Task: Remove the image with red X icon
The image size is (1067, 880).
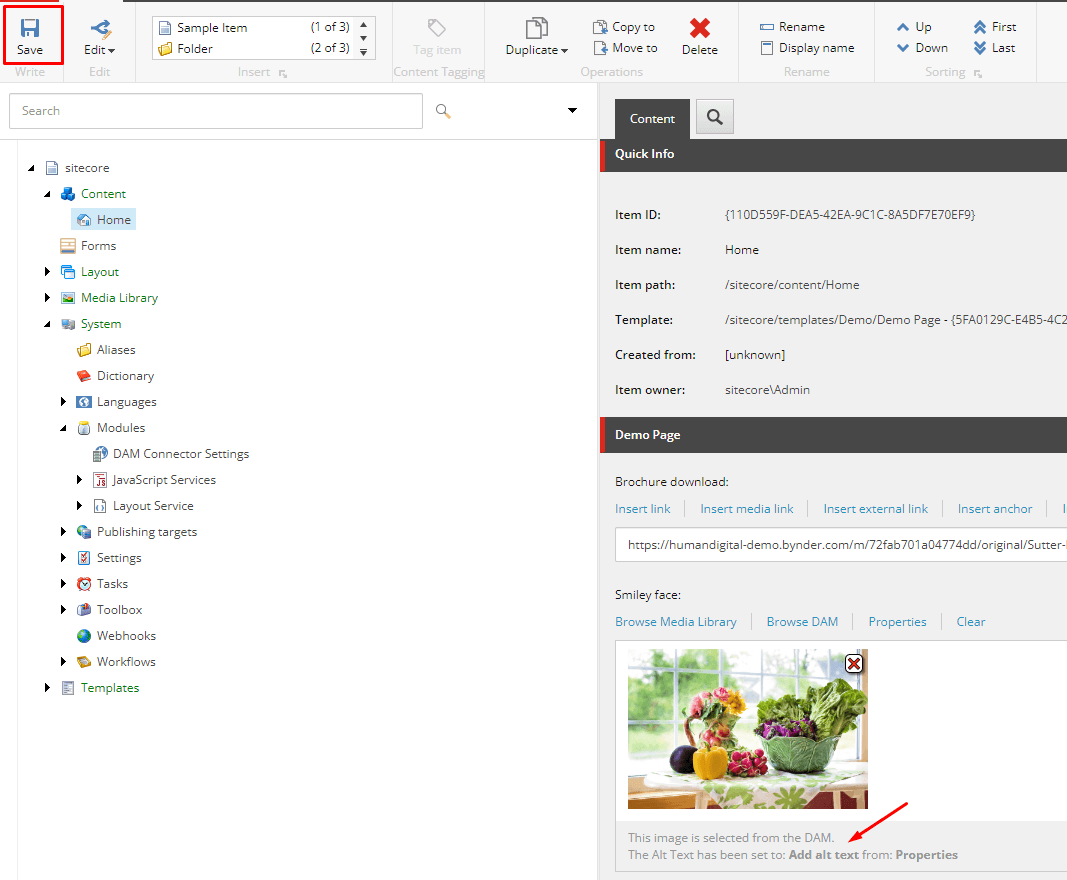Action: tap(854, 663)
